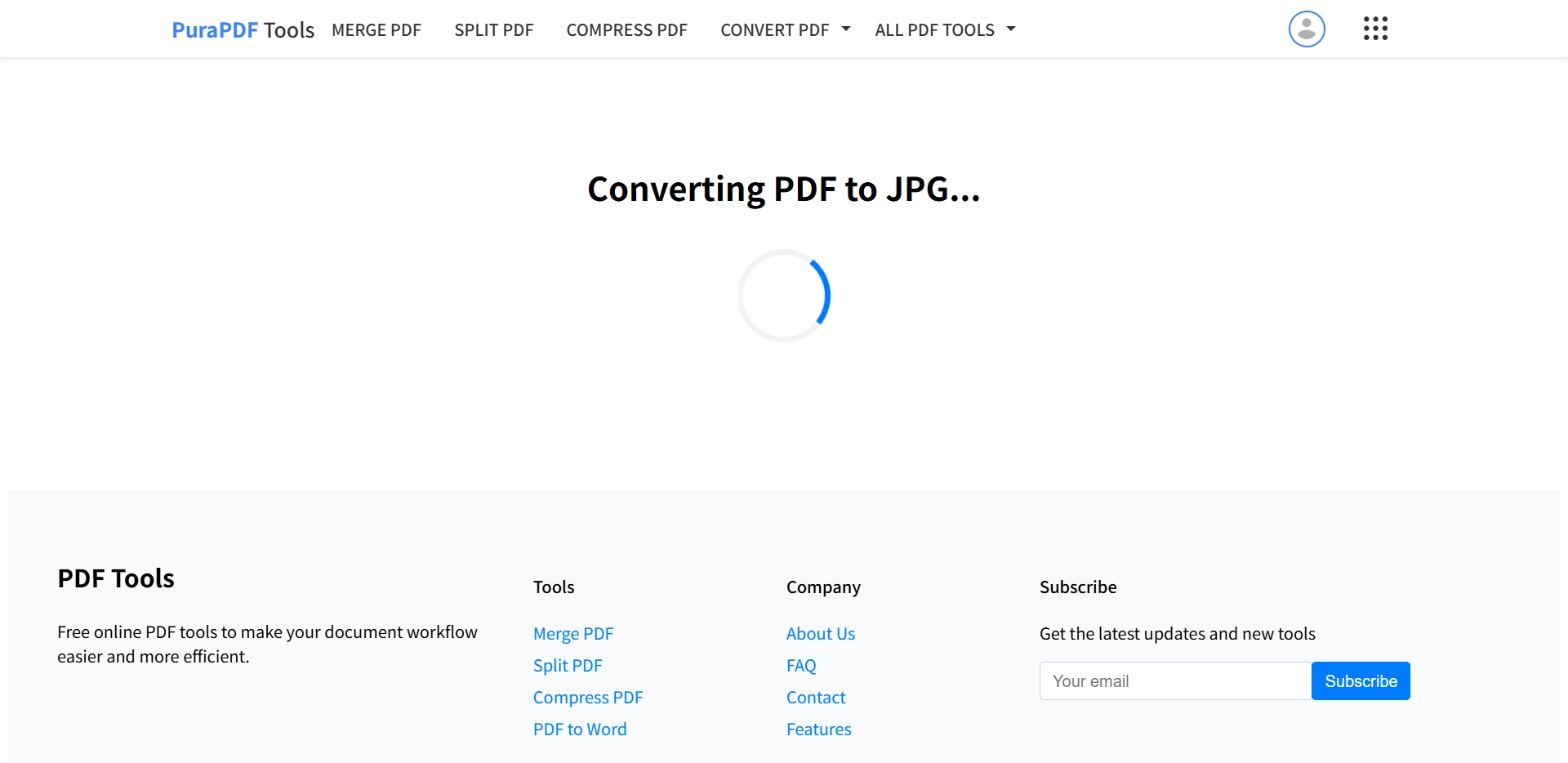Open COMPRESS PDF from the top menu
The height and width of the screenshot is (763, 1568).
tap(626, 29)
